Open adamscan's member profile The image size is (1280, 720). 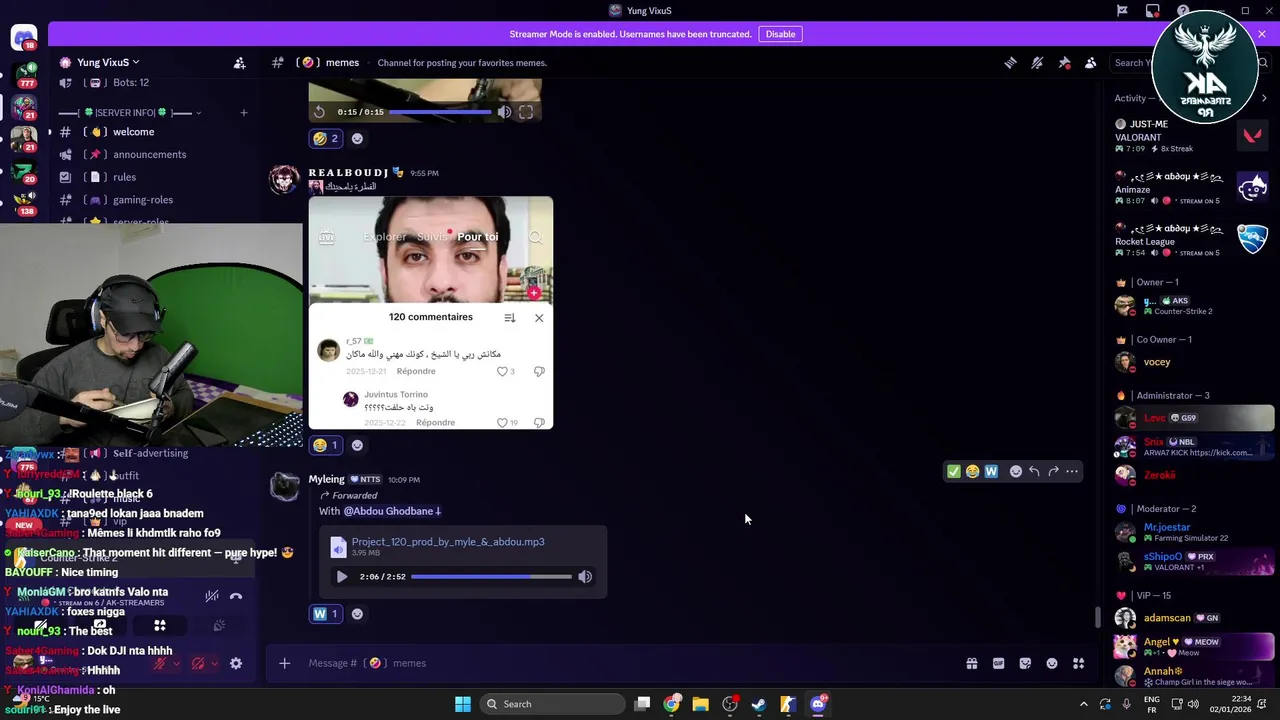point(1194,618)
